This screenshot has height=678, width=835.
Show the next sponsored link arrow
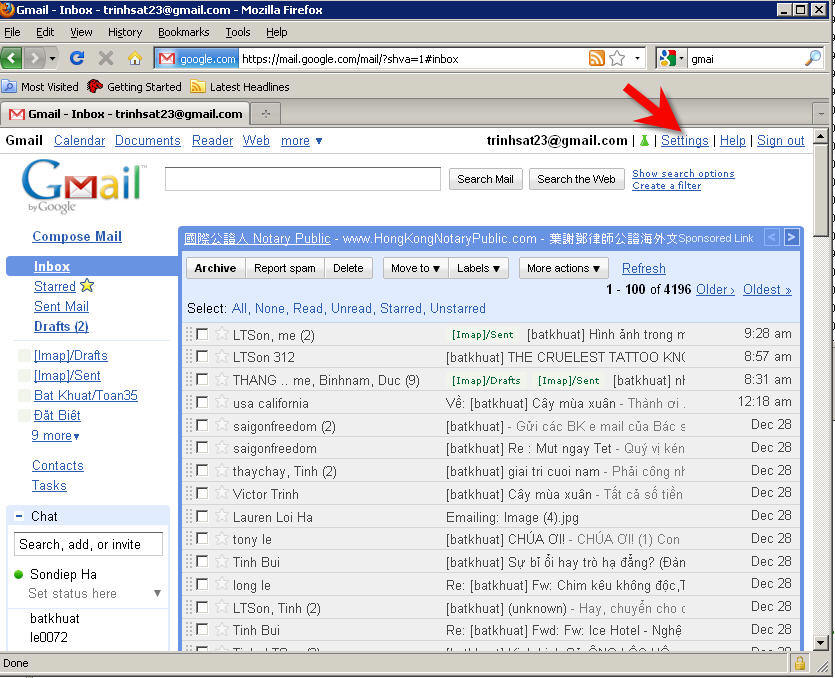click(792, 237)
